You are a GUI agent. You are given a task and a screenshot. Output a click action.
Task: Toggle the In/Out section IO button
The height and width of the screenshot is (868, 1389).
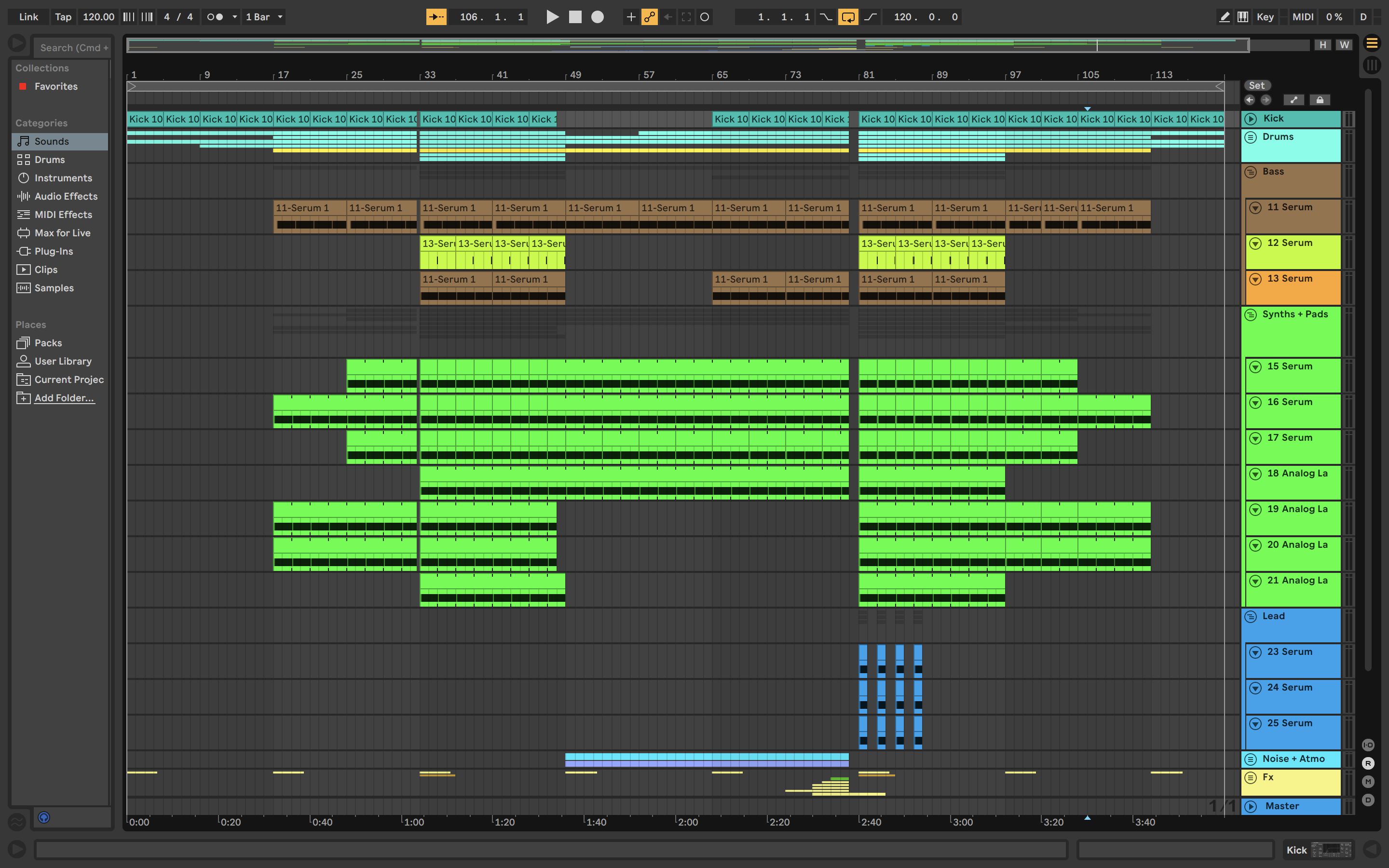coord(1368,745)
